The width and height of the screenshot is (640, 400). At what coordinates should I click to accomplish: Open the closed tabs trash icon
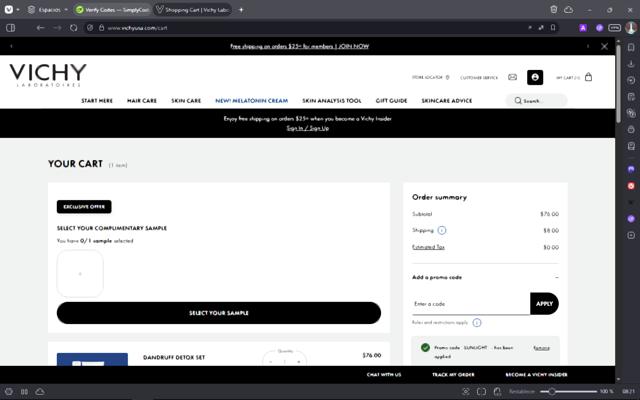pyautogui.click(x=553, y=9)
